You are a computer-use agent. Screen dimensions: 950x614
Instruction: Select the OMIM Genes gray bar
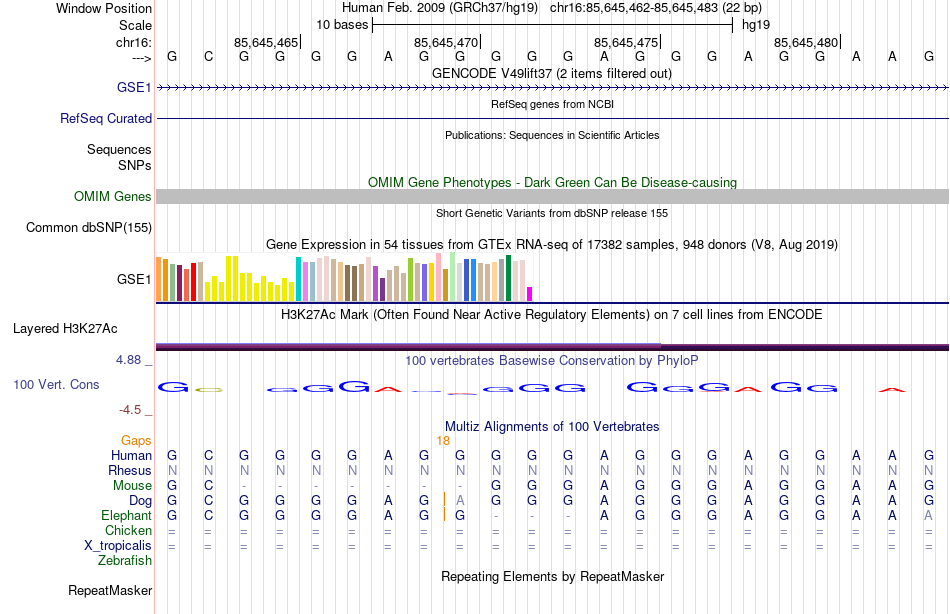[552, 196]
